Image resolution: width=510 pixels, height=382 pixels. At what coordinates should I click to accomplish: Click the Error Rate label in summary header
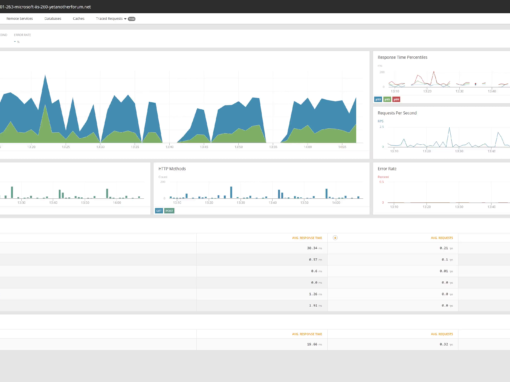22,35
